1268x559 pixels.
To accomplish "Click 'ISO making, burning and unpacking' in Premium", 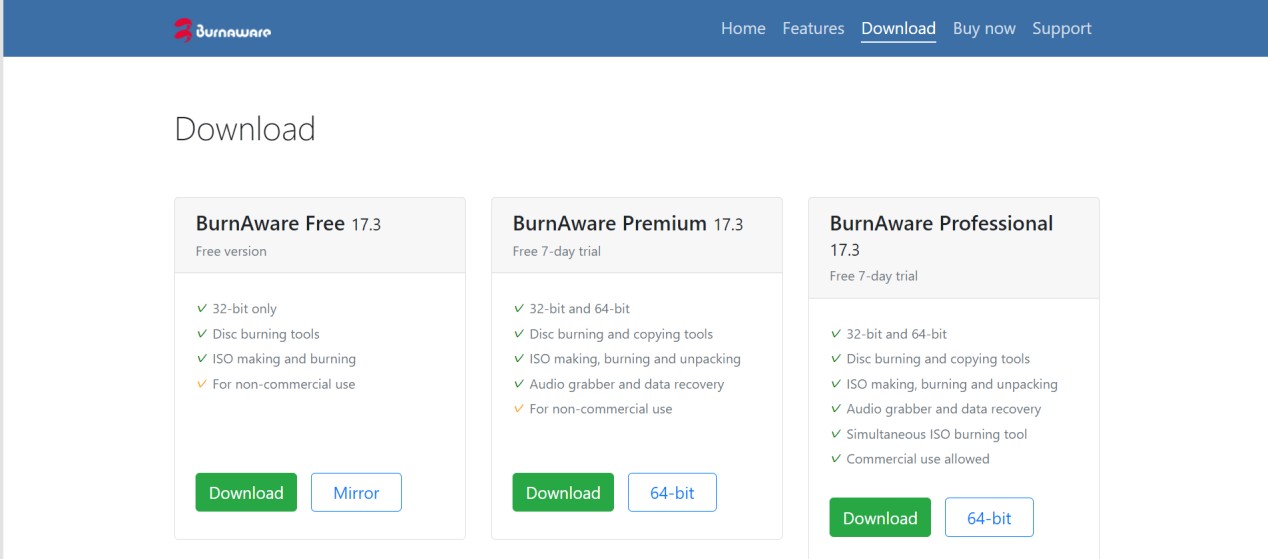I will pyautogui.click(x=635, y=359).
